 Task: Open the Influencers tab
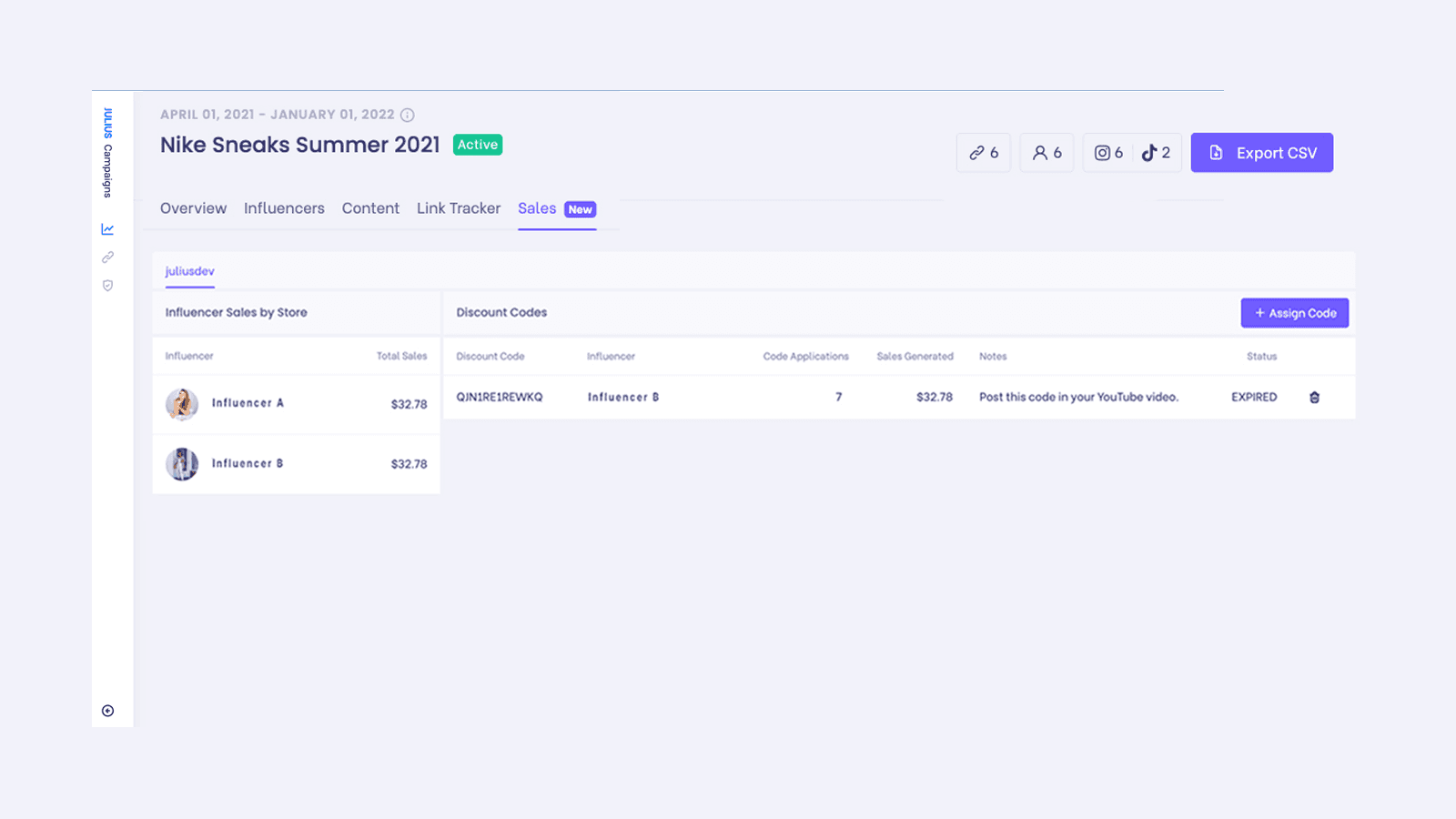(283, 207)
